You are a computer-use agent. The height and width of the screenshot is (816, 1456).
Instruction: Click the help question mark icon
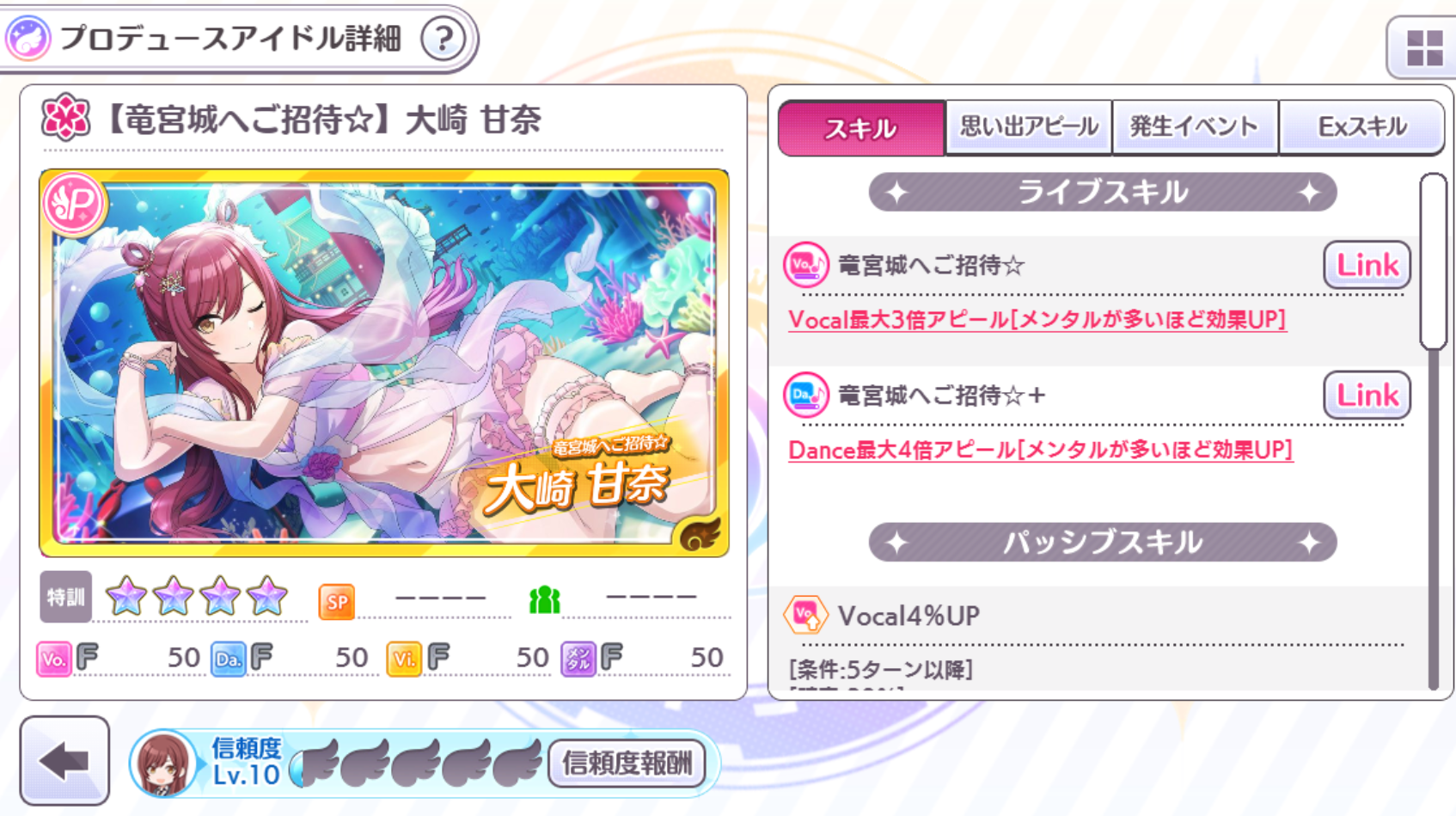click(x=444, y=39)
